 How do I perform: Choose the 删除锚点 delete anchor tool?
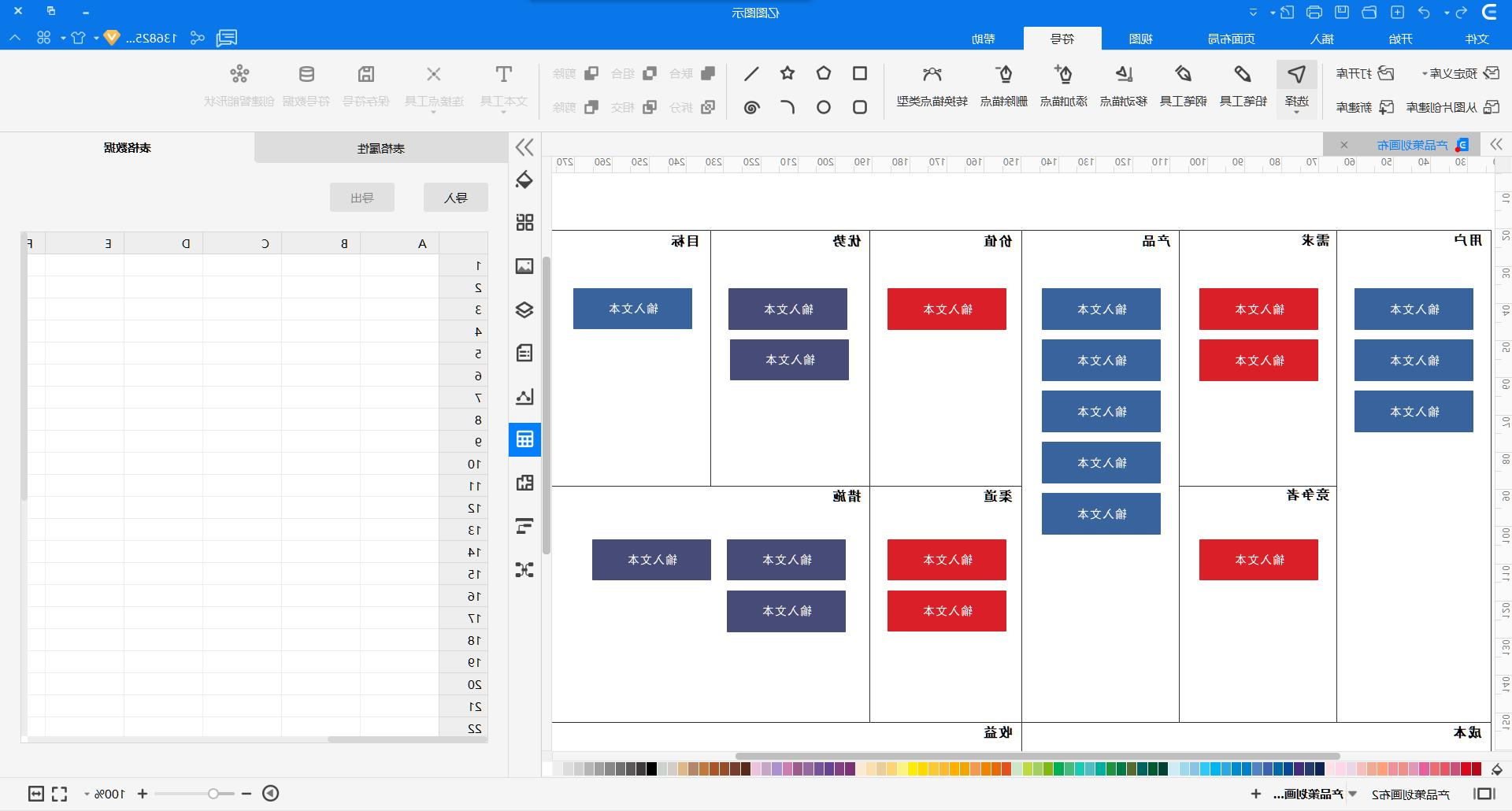pyautogui.click(x=1004, y=86)
